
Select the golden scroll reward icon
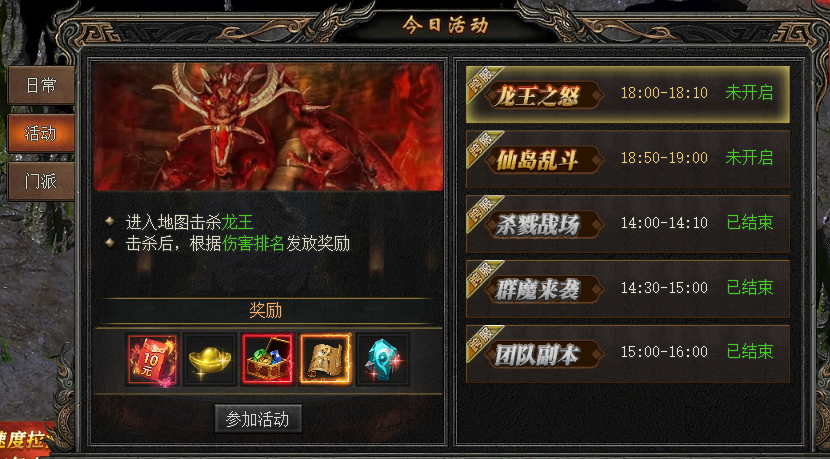pos(325,359)
